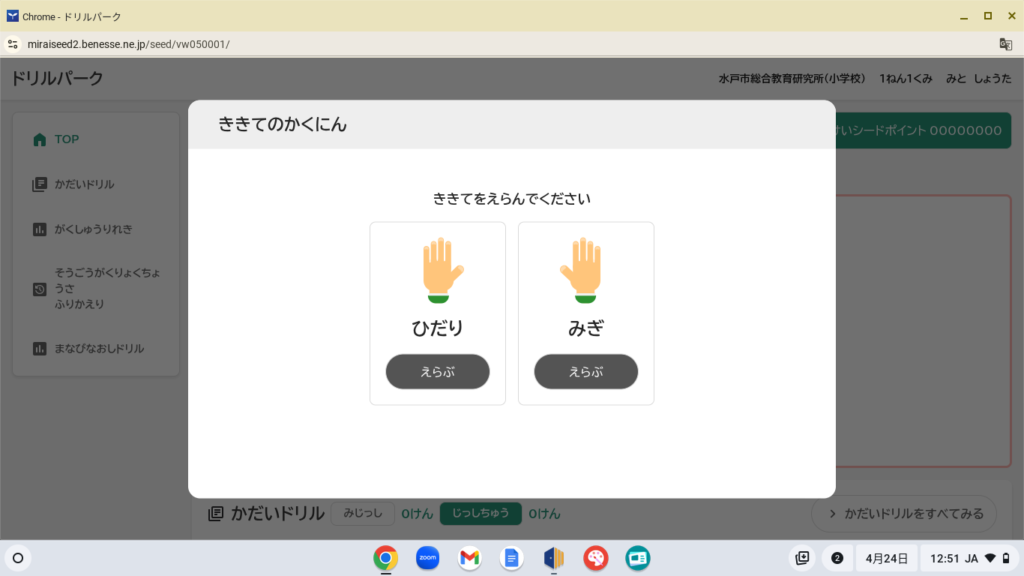
Task: Click the 0けん count after じっしちゅう
Action: point(545,514)
